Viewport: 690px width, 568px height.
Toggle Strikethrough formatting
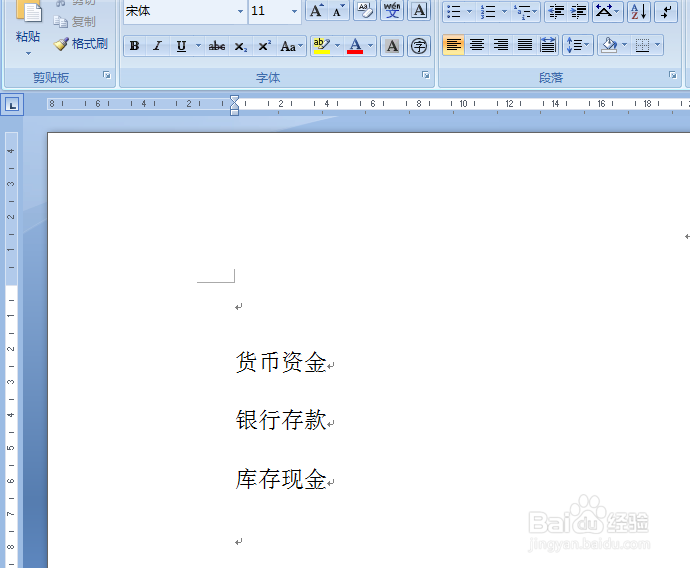pos(217,46)
